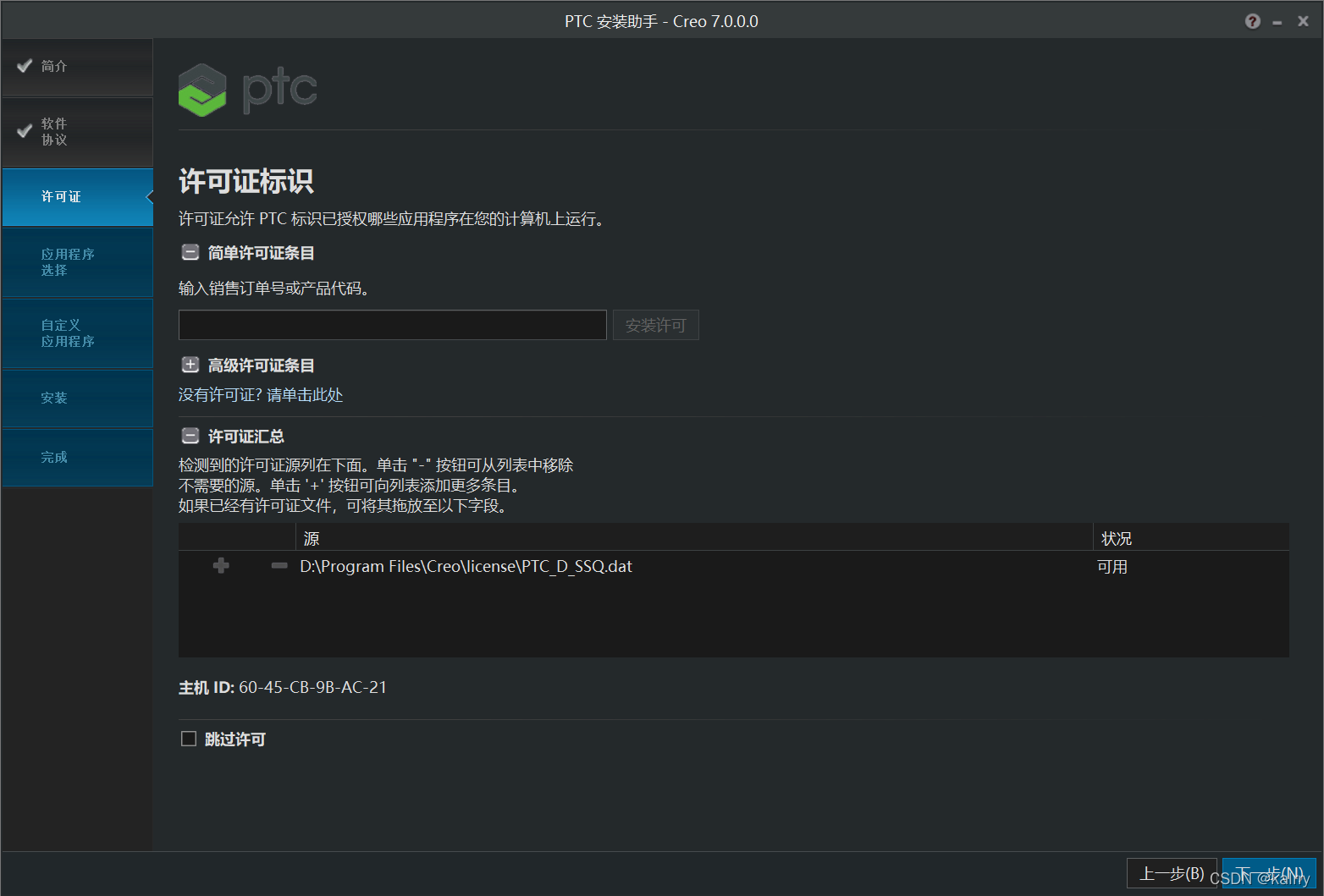Go back with 上一步(B) button
This screenshot has width=1324, height=896.
coord(1172,873)
